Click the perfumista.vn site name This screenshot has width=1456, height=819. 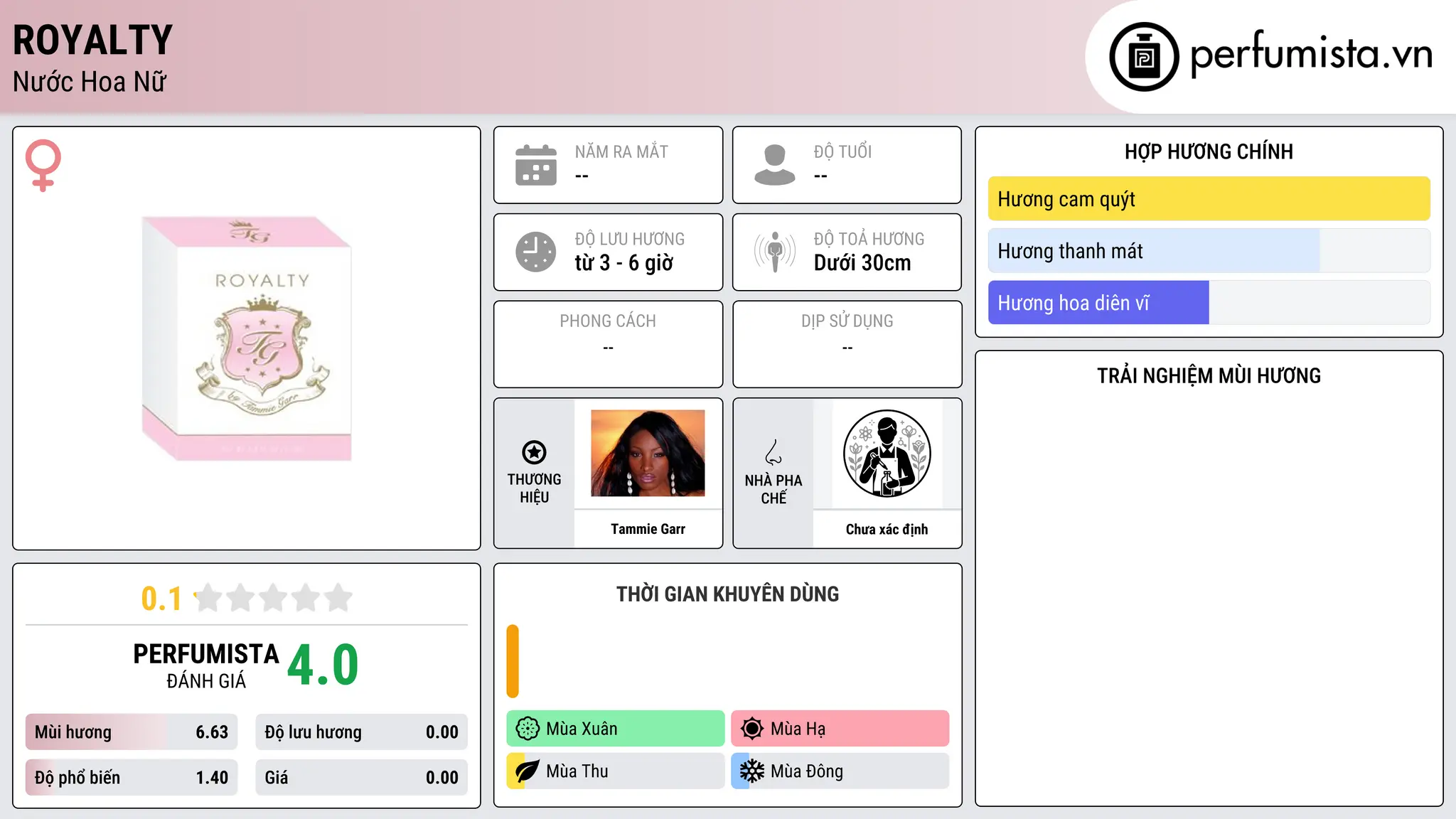click(x=1312, y=54)
